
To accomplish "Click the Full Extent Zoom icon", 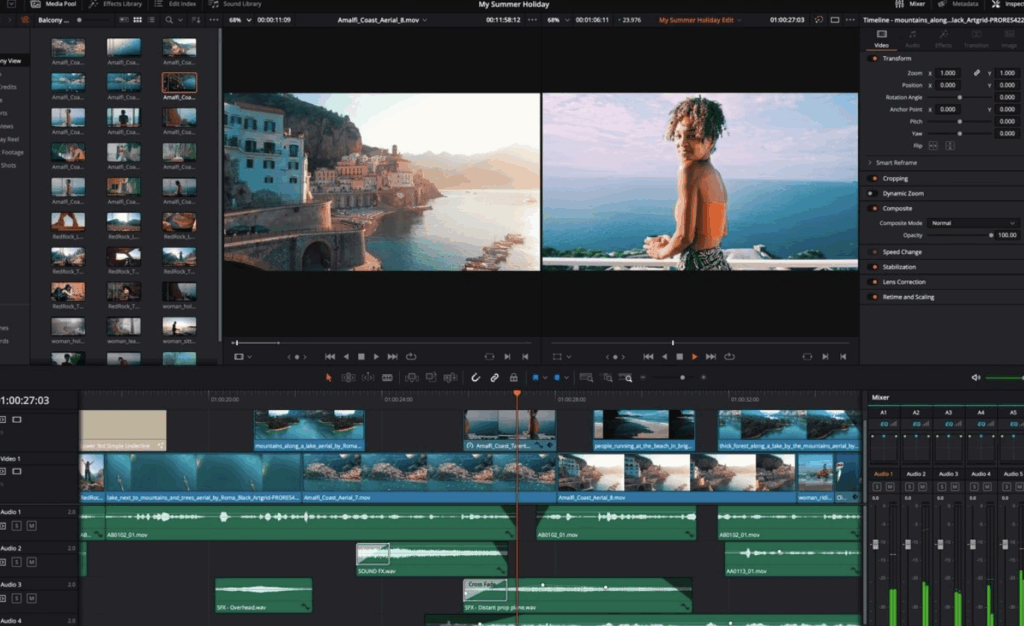I will (586, 377).
